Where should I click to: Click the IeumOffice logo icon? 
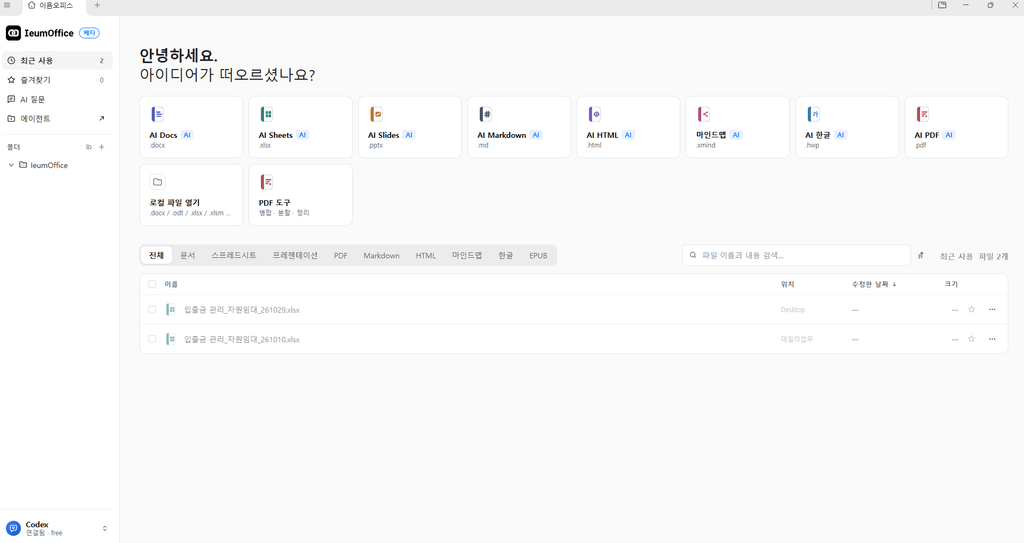13,33
